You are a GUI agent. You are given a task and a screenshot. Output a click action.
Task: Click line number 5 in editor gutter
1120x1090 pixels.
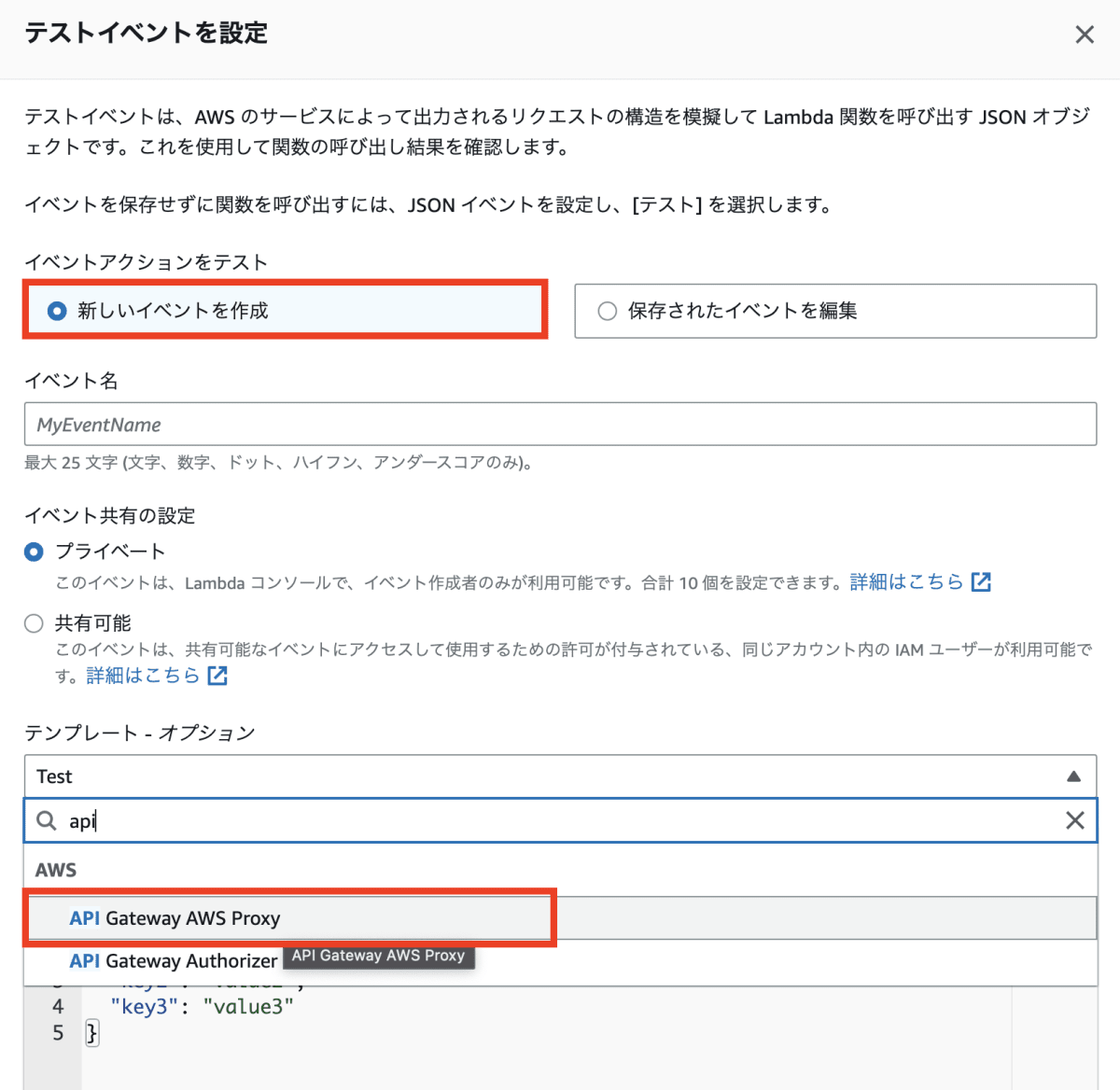pyautogui.click(x=58, y=1033)
